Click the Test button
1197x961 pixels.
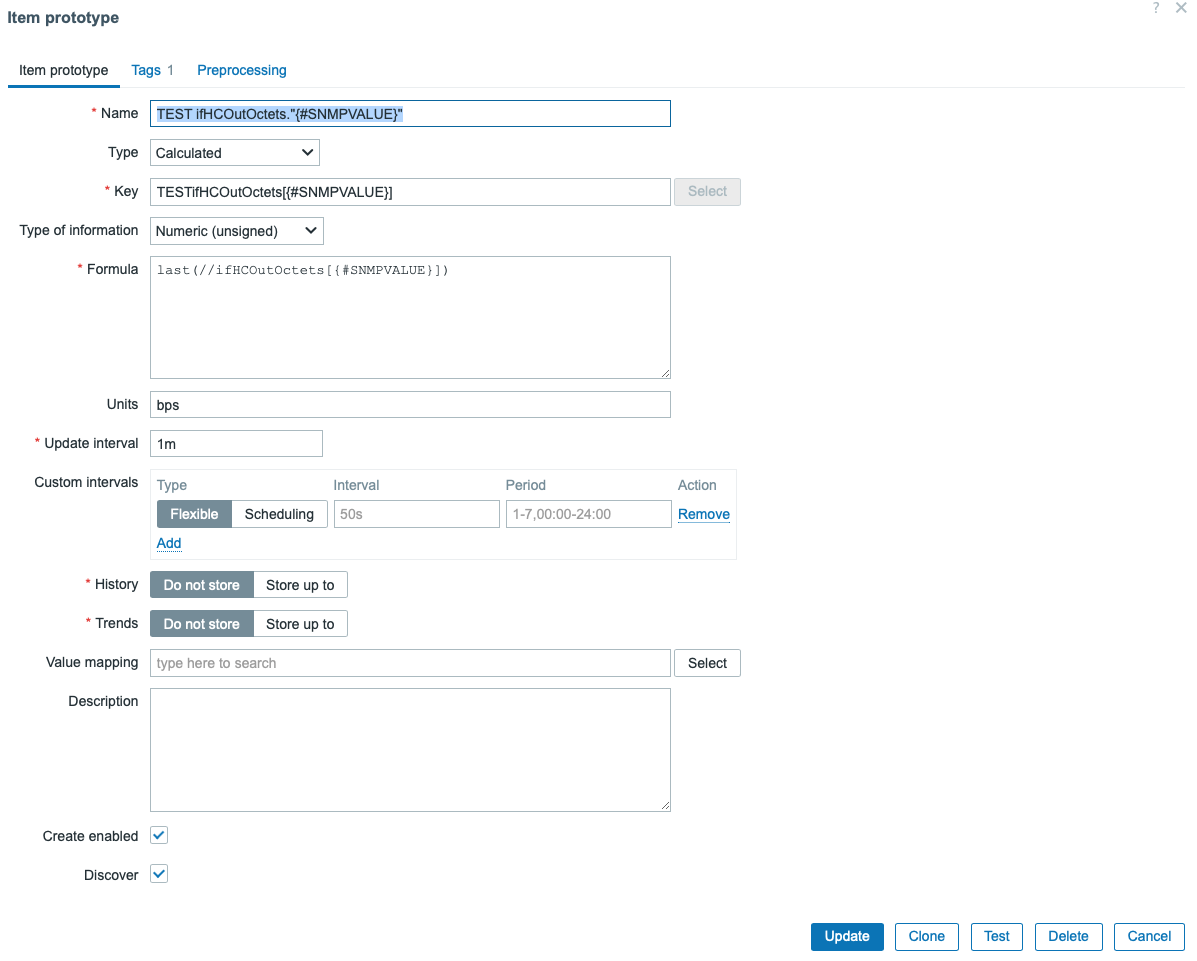[997, 936]
